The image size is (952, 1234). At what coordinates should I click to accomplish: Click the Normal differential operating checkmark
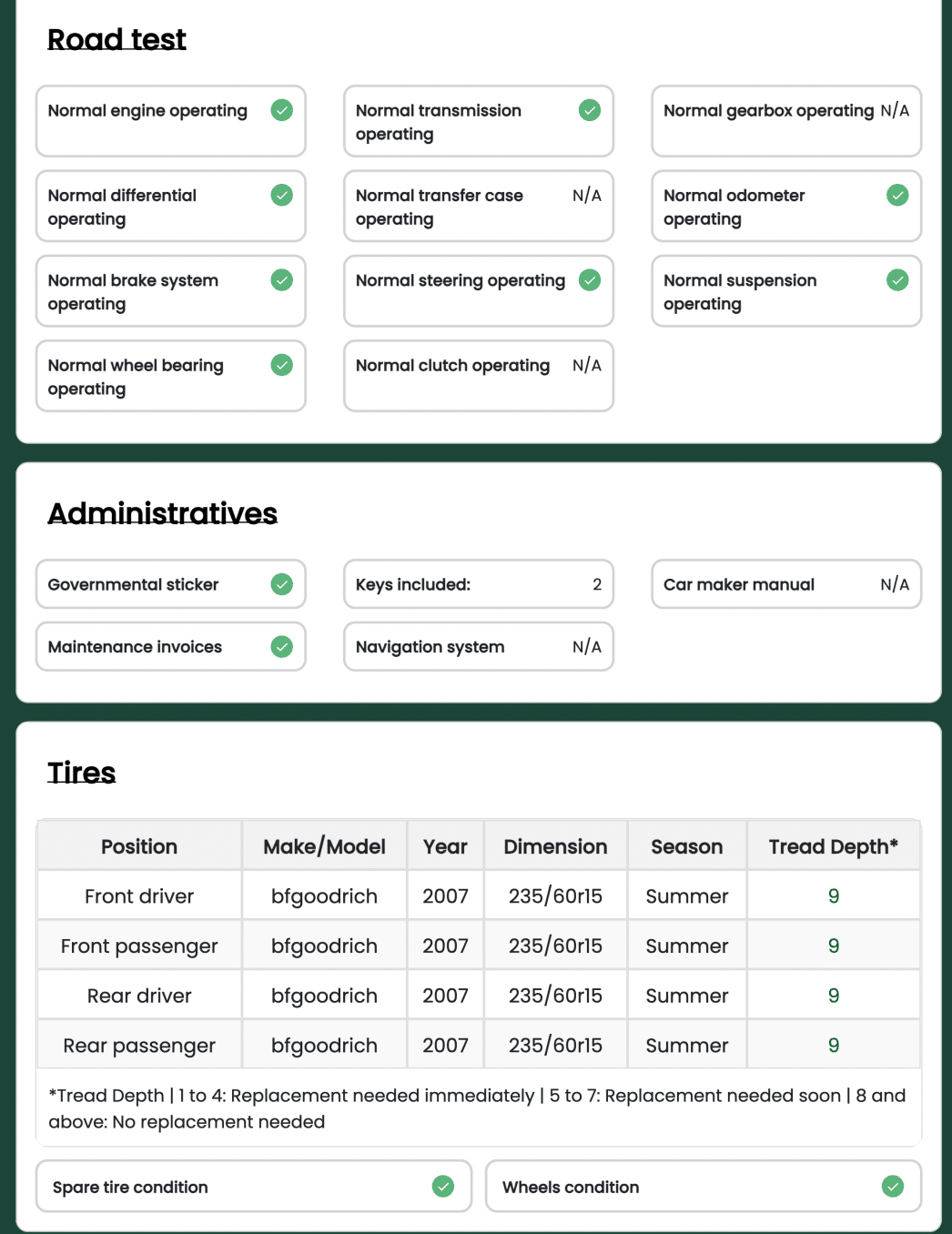[282, 195]
